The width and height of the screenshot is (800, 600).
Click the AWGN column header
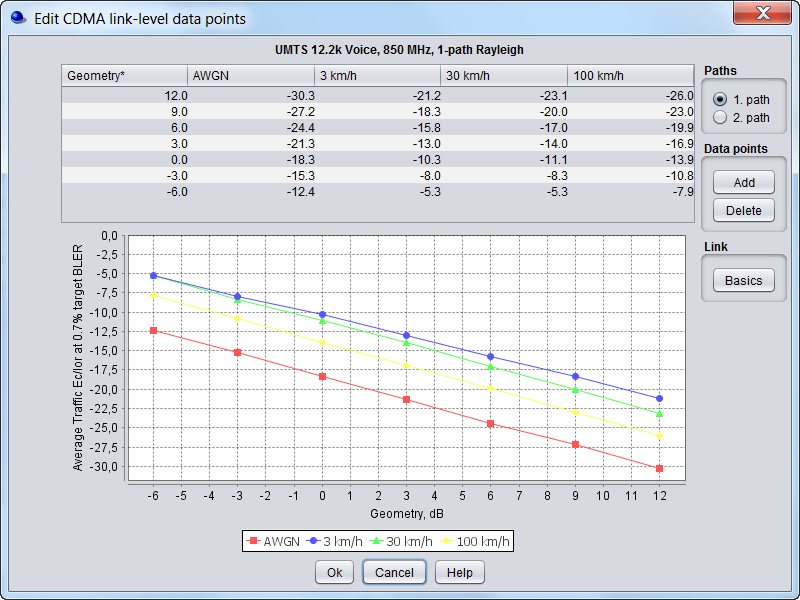251,76
